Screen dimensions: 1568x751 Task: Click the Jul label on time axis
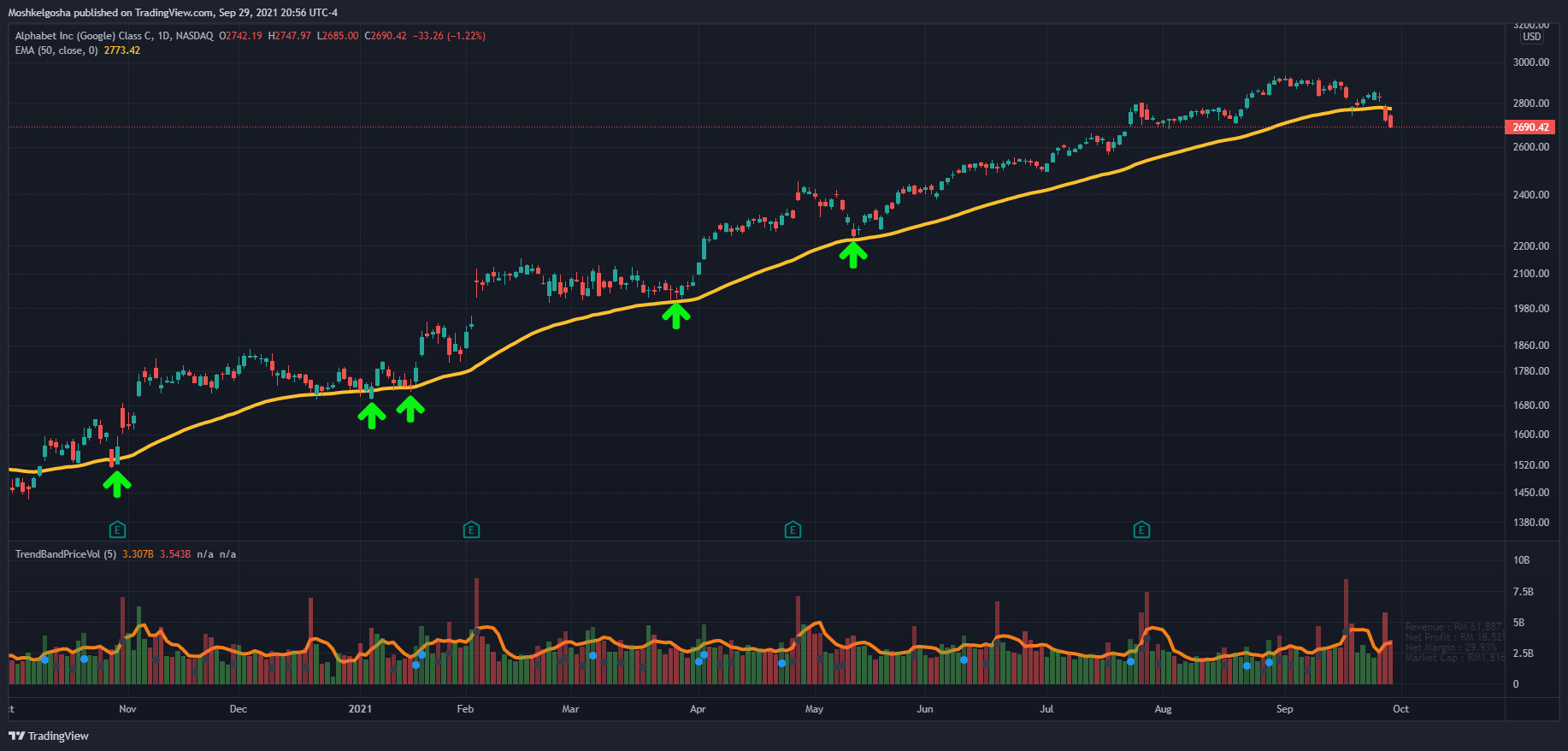click(1046, 709)
